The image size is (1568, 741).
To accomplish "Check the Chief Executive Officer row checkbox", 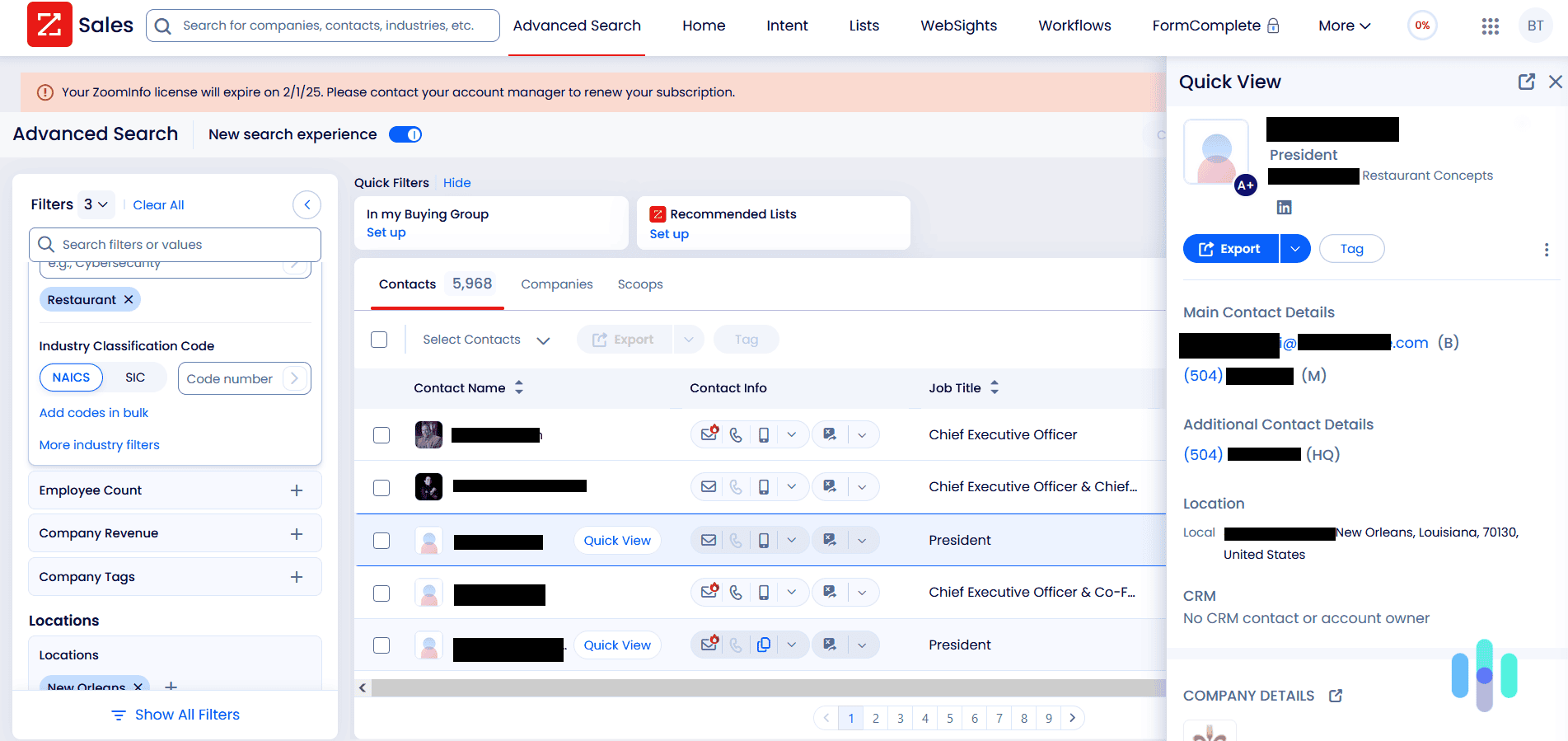I will [381, 434].
